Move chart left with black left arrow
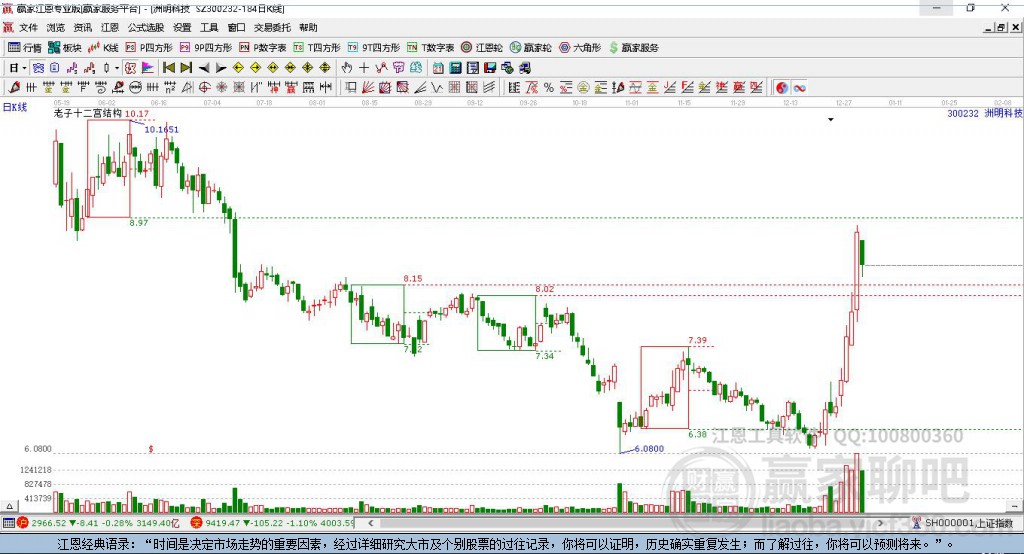 pos(204,68)
